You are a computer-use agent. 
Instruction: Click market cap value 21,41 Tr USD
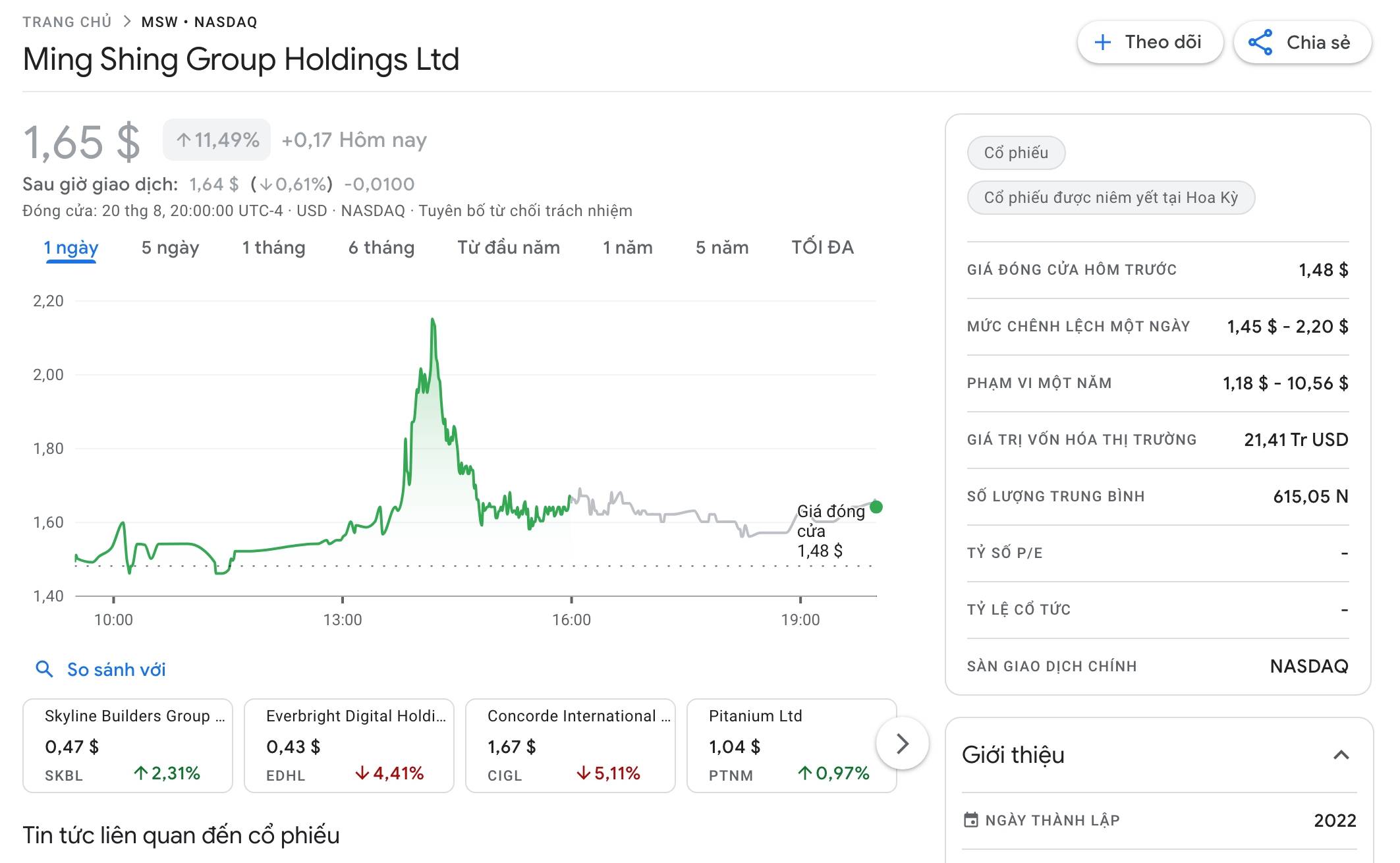point(1296,440)
